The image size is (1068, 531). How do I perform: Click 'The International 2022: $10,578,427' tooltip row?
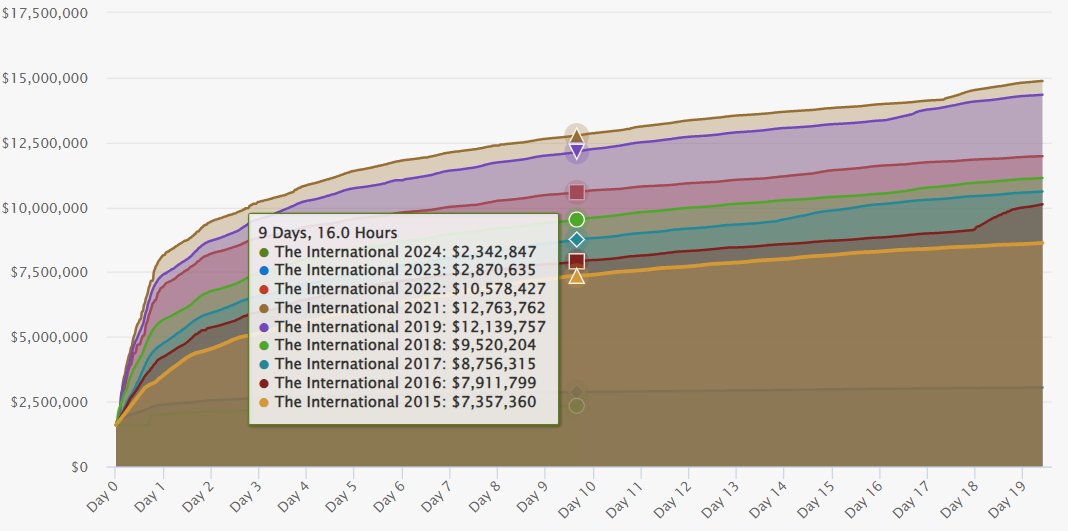(403, 289)
